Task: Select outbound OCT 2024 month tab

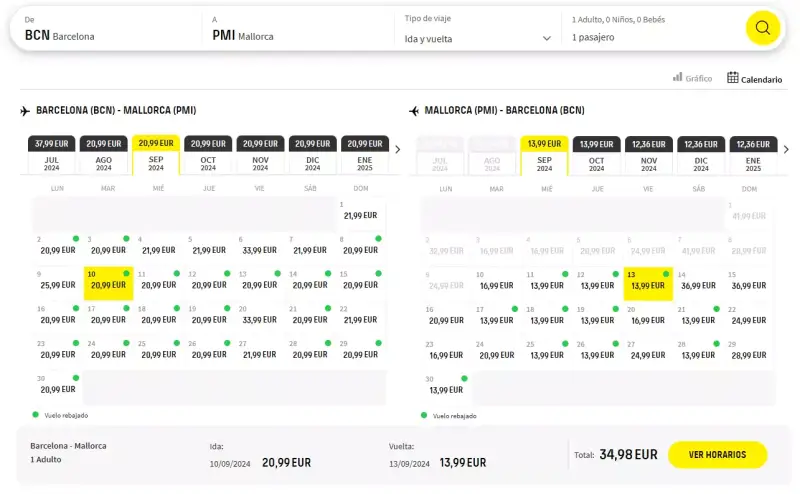Action: (x=208, y=155)
